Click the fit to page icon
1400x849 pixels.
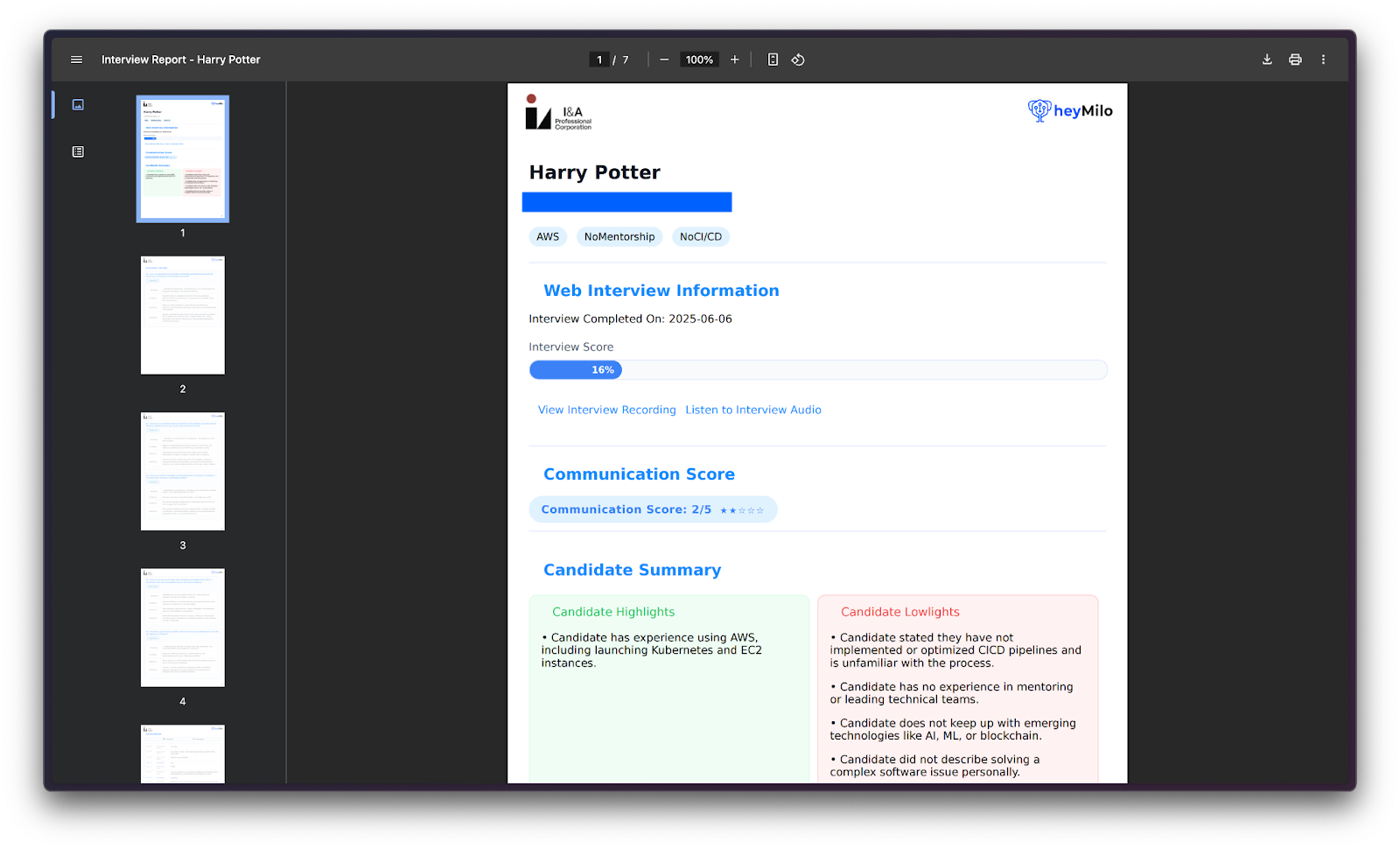click(x=773, y=60)
